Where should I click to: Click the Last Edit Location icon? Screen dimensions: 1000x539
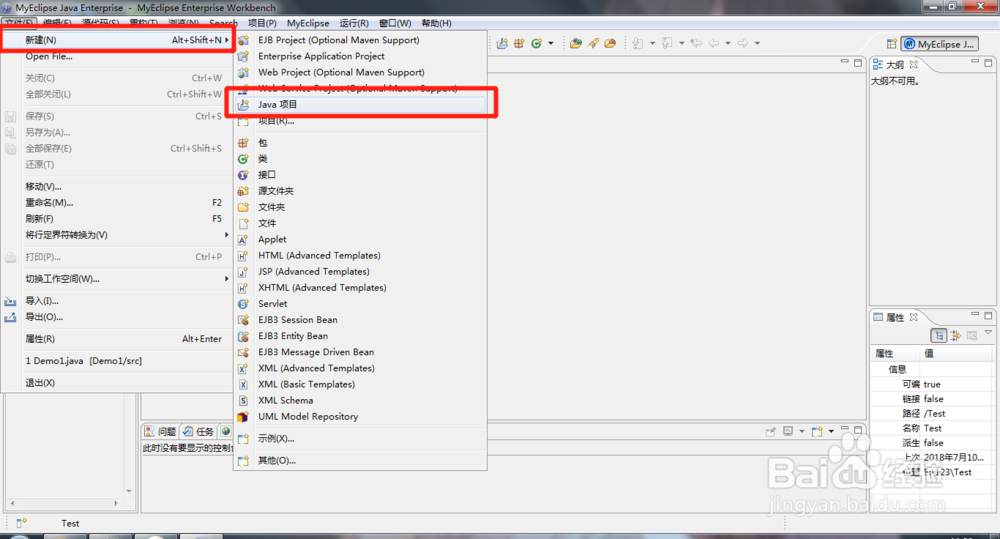tap(696, 43)
